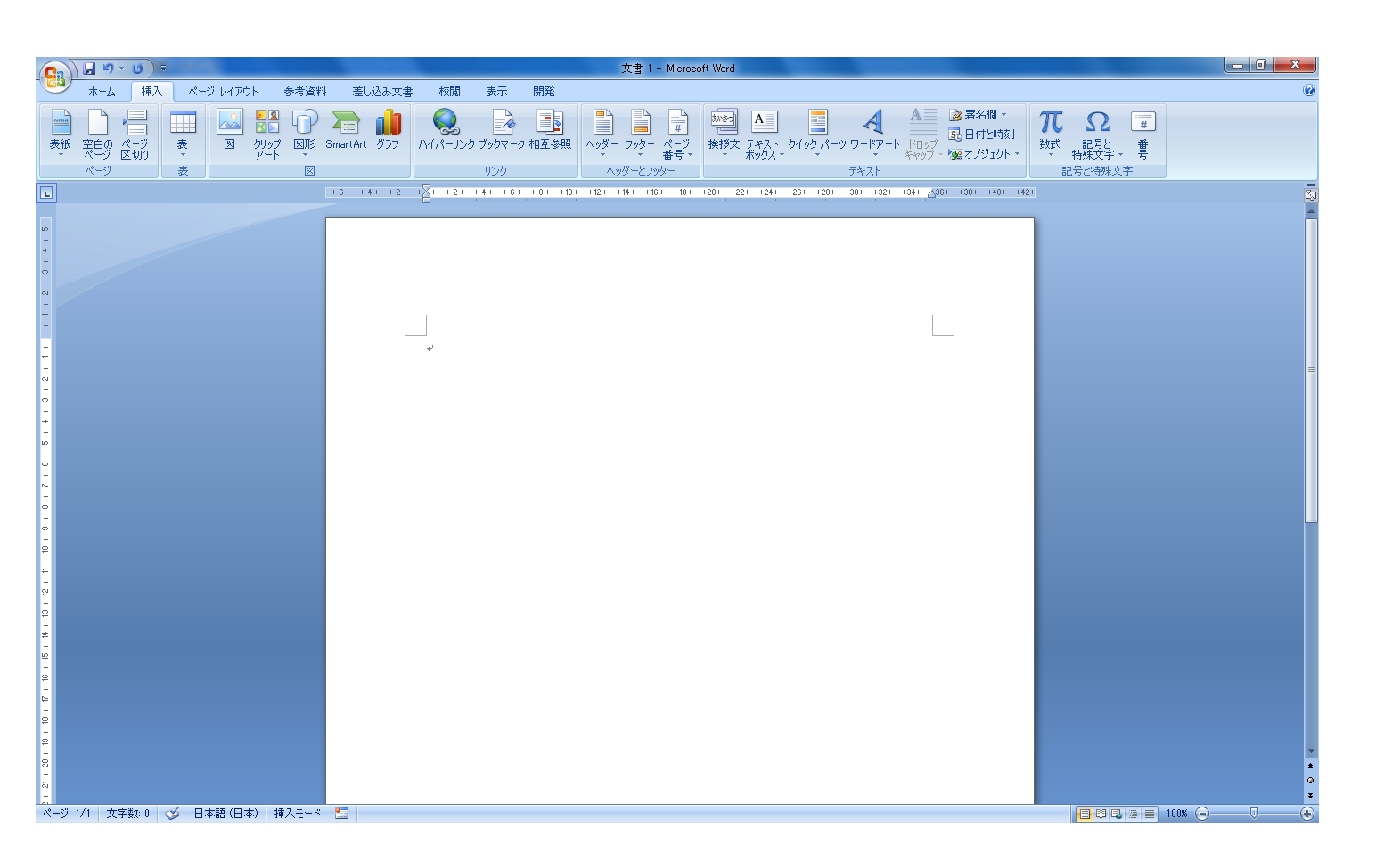The image size is (1392, 868).
Task: Expand the Customize Quick Access Toolbar arrow
Action: [x=163, y=68]
